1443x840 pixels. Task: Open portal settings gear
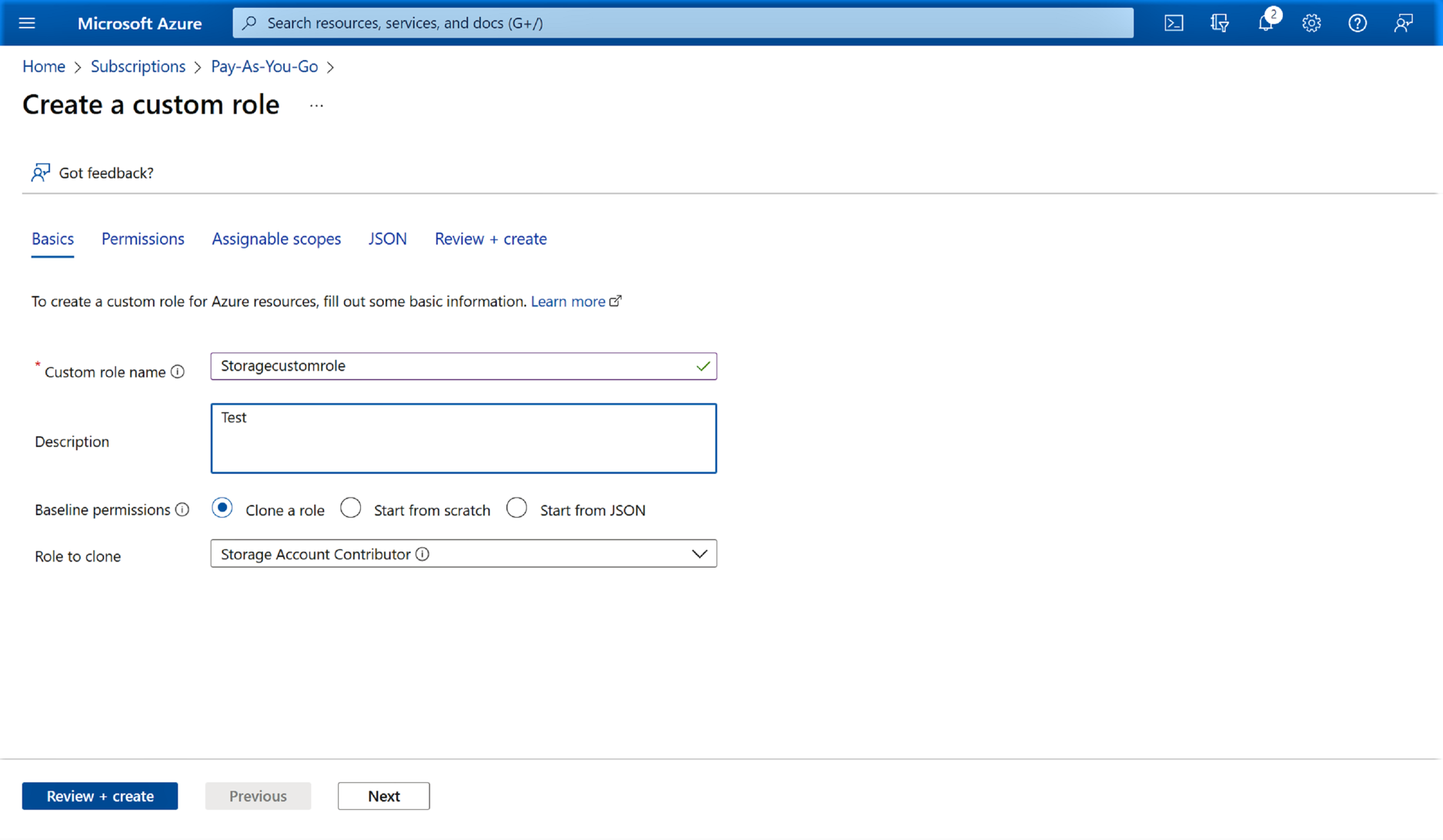[1311, 23]
